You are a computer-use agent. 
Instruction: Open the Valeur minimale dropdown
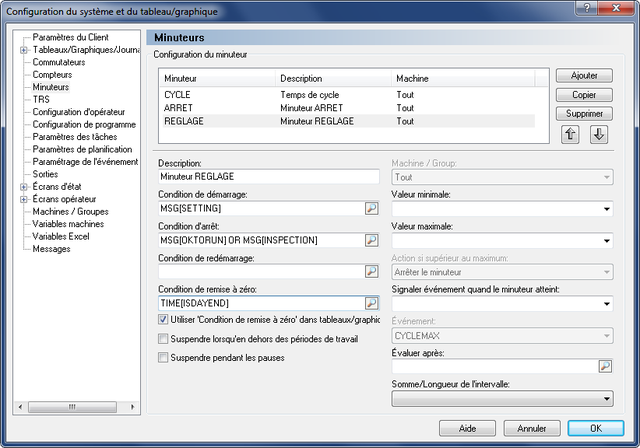click(502, 209)
